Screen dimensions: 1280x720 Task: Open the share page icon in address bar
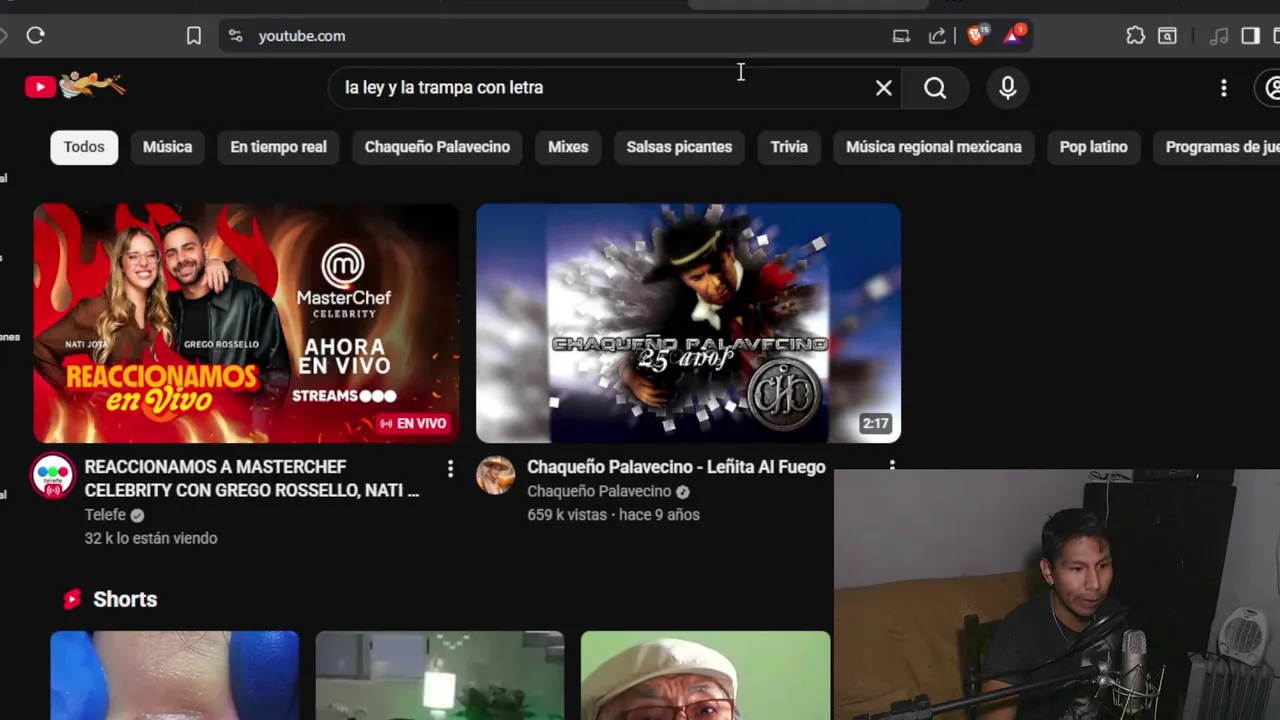(x=937, y=36)
